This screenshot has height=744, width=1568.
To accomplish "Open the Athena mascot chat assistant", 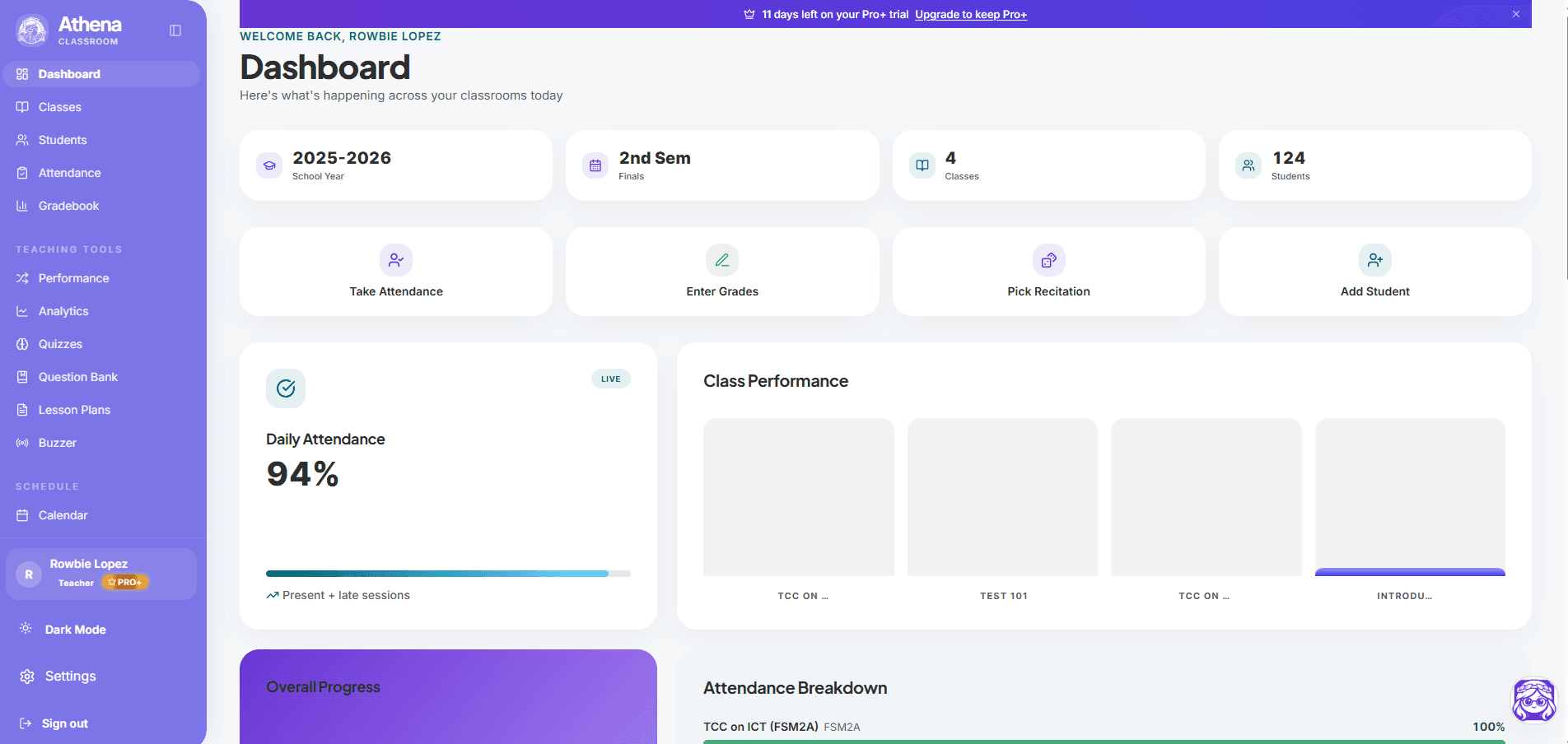I will click(1534, 700).
